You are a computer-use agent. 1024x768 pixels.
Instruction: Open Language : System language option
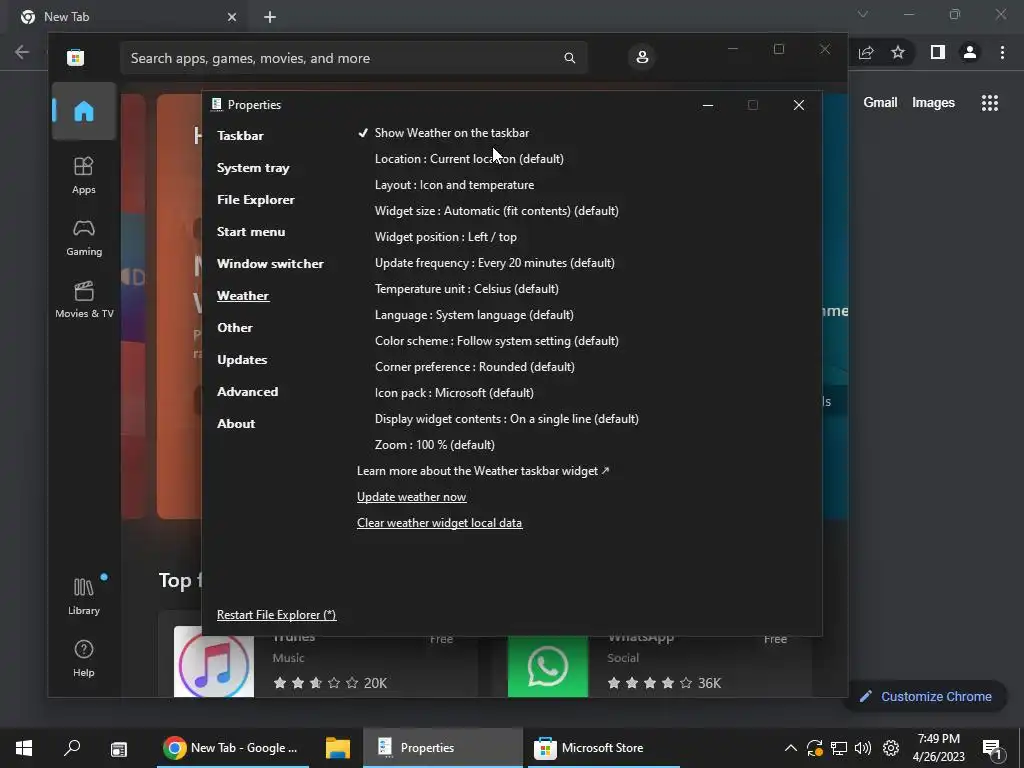click(x=474, y=315)
